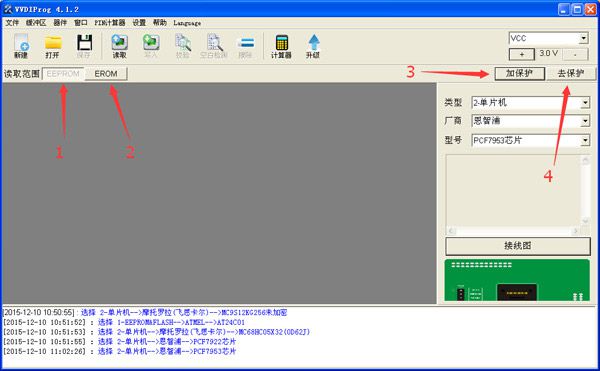This screenshot has height=371, width=600.
Task: Select the EEPROM read range toggle
Action: pos(63,74)
